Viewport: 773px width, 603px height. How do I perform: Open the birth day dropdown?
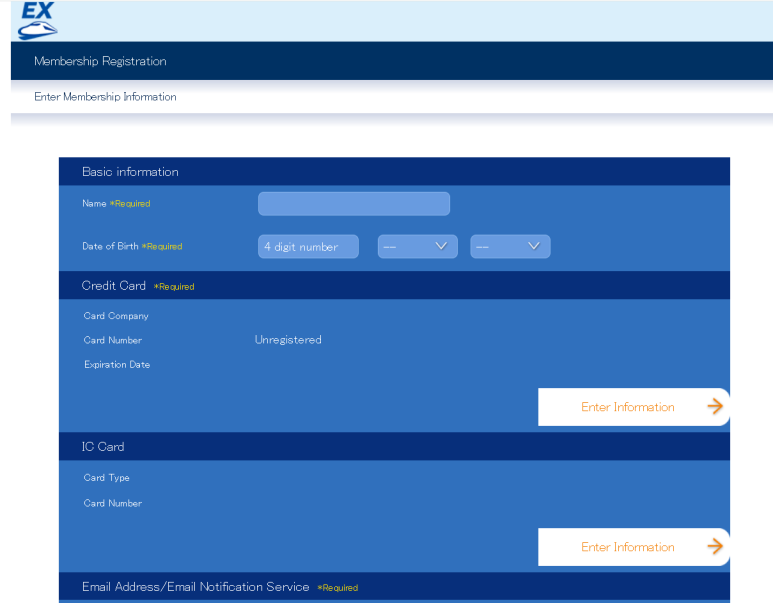pos(510,247)
